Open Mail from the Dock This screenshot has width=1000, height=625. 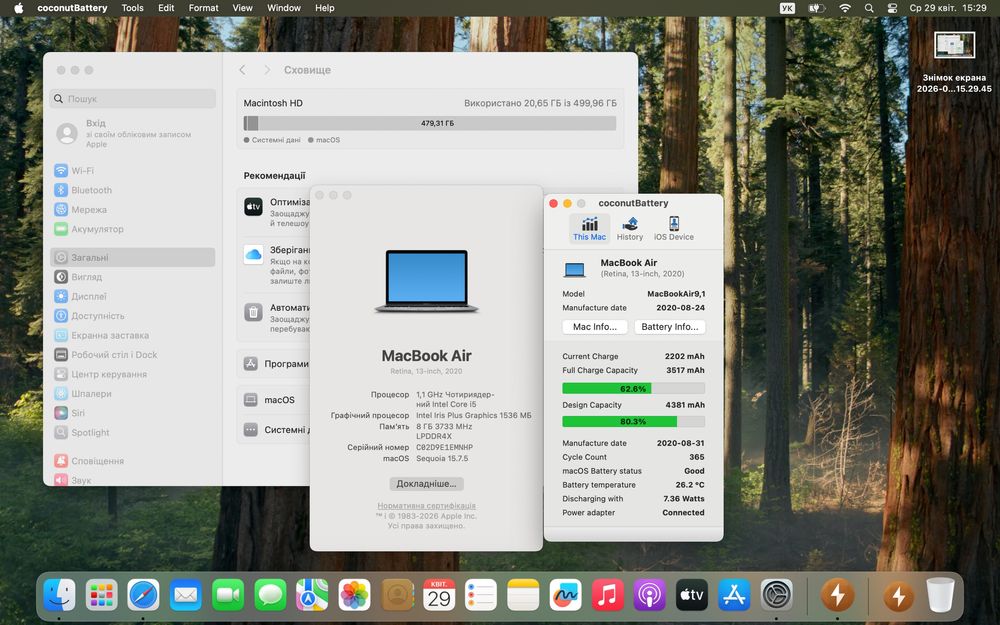(x=186, y=595)
